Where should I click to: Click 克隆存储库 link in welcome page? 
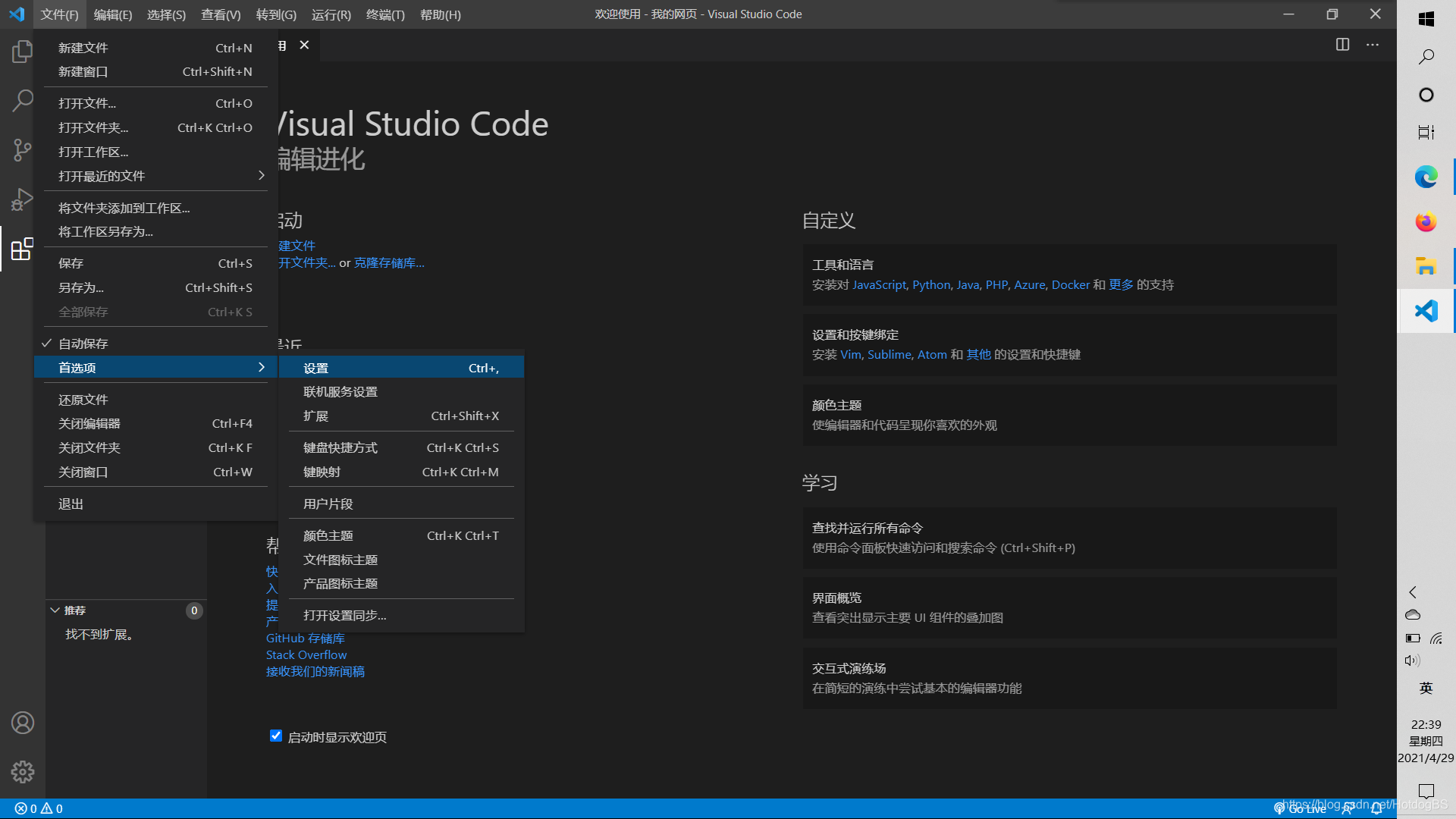pyautogui.click(x=388, y=262)
